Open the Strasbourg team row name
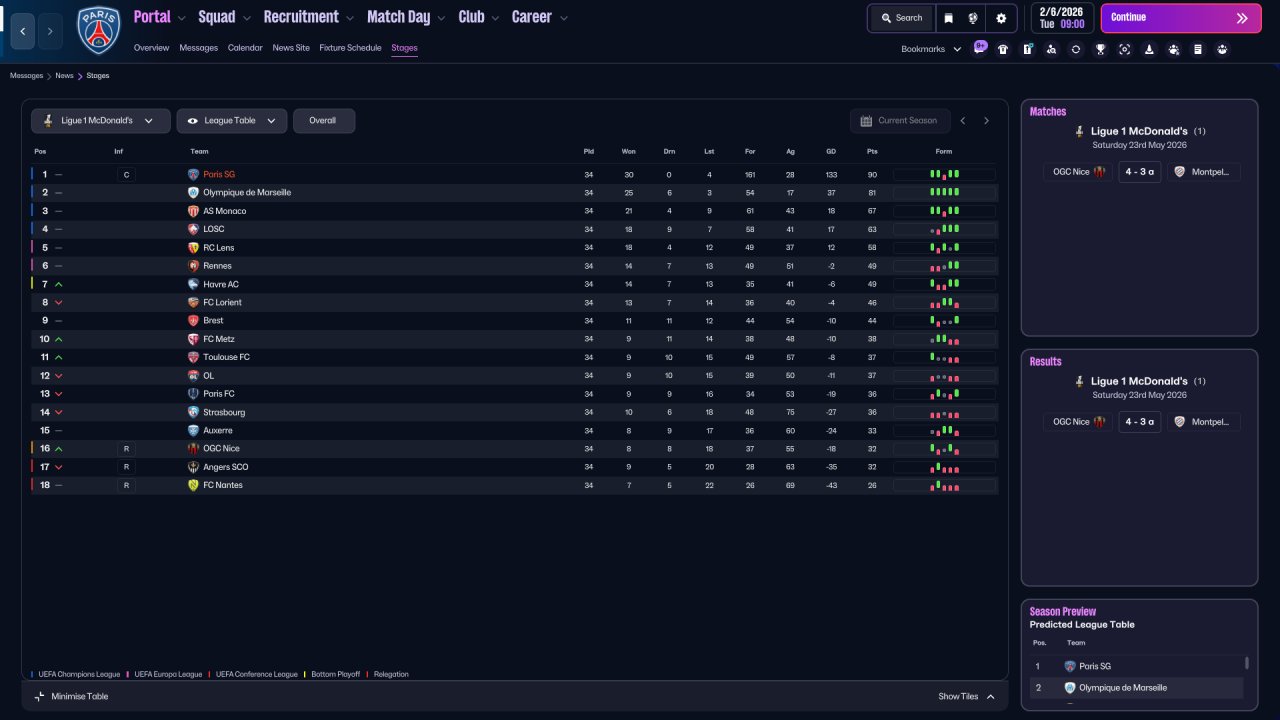Screen dimensions: 1280x720 (x=224, y=412)
